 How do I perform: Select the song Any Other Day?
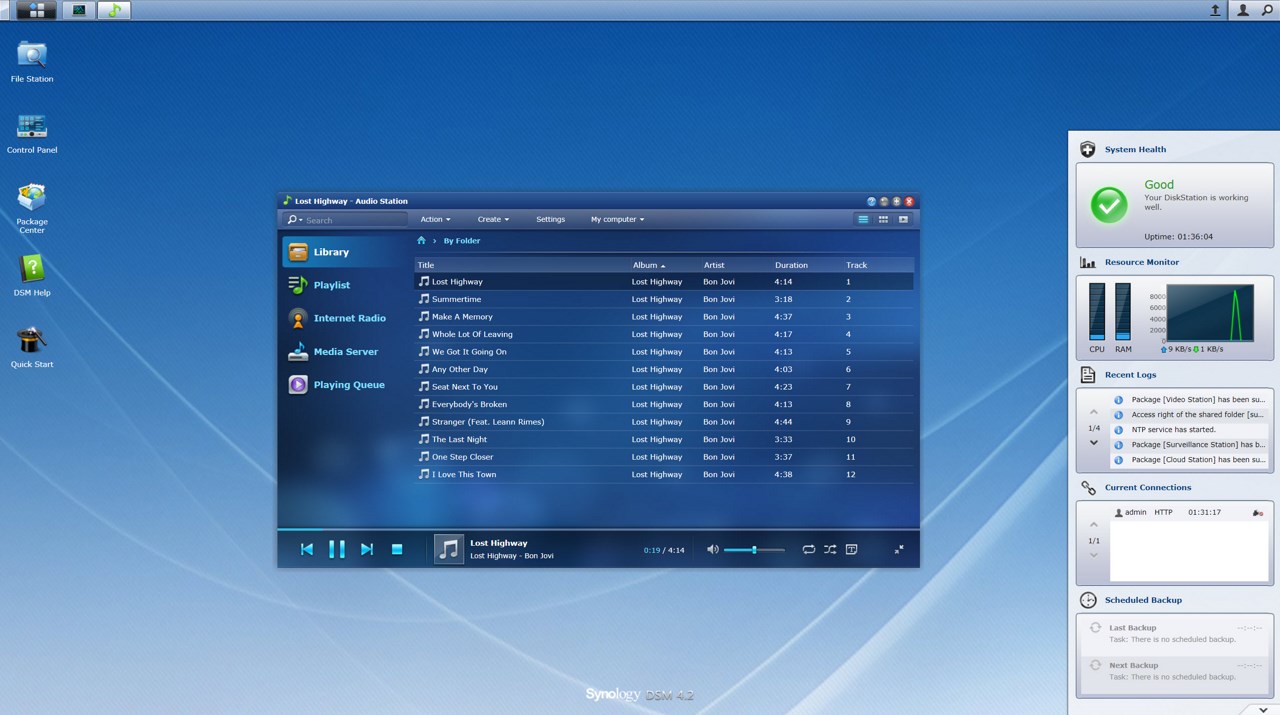(x=664, y=369)
